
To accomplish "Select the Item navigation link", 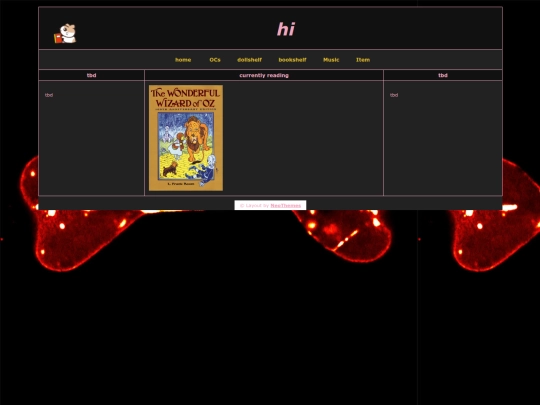I will click(x=363, y=60).
